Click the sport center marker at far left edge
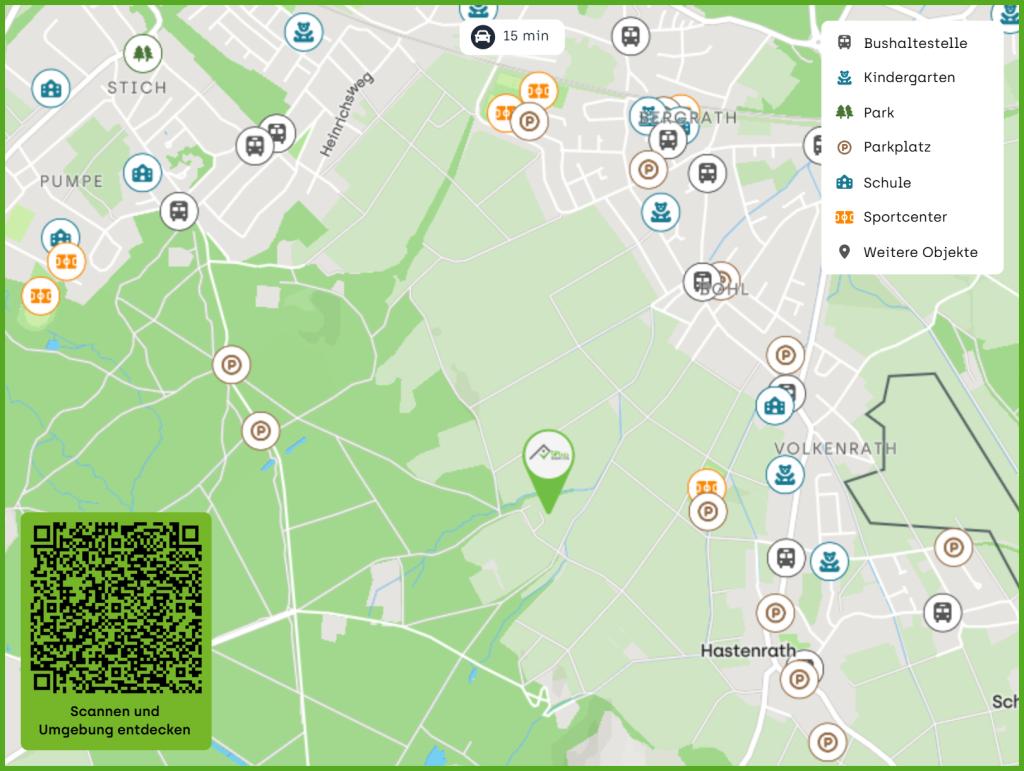Screen dimensions: 1024x771 point(40,296)
